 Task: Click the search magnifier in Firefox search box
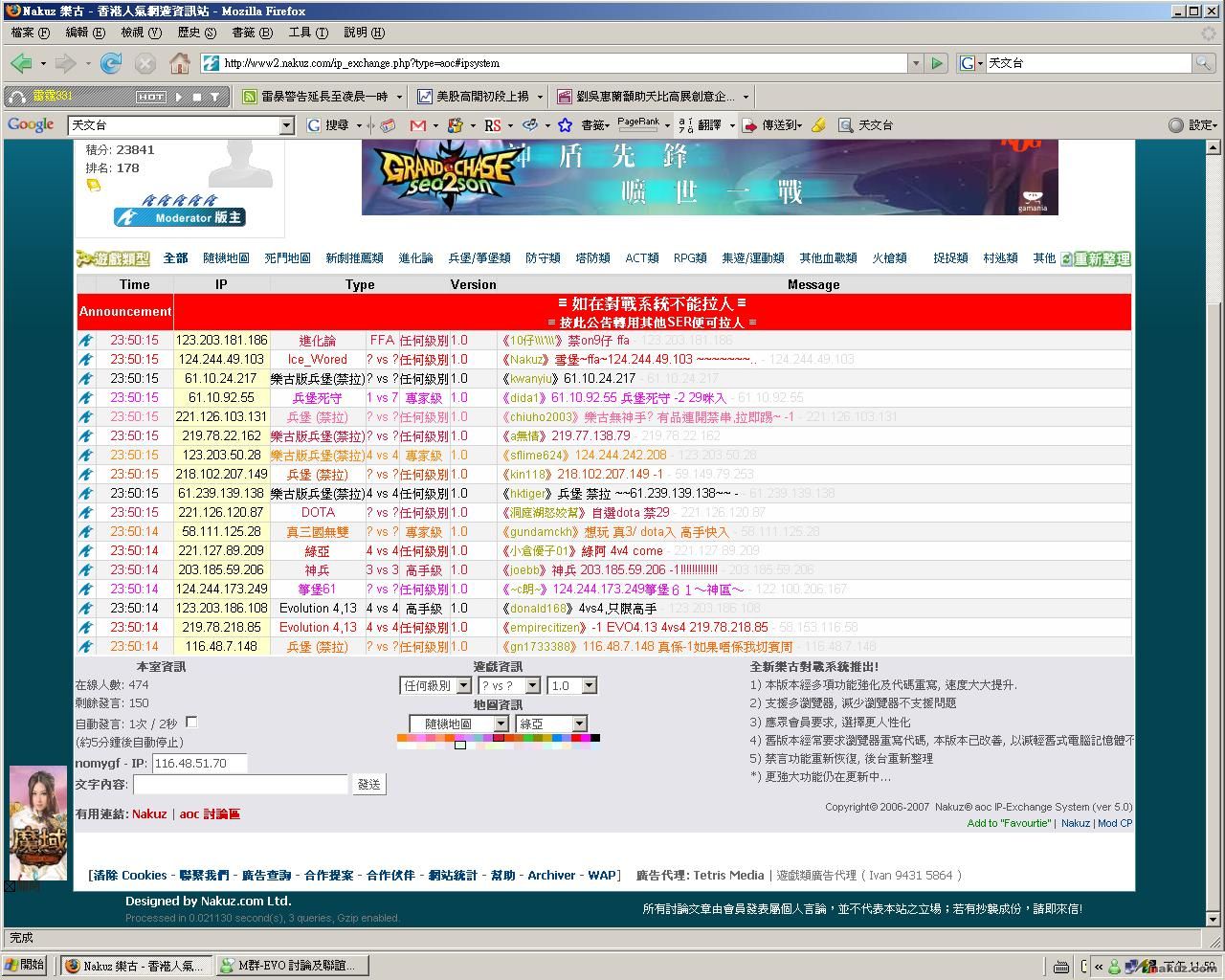click(1203, 63)
